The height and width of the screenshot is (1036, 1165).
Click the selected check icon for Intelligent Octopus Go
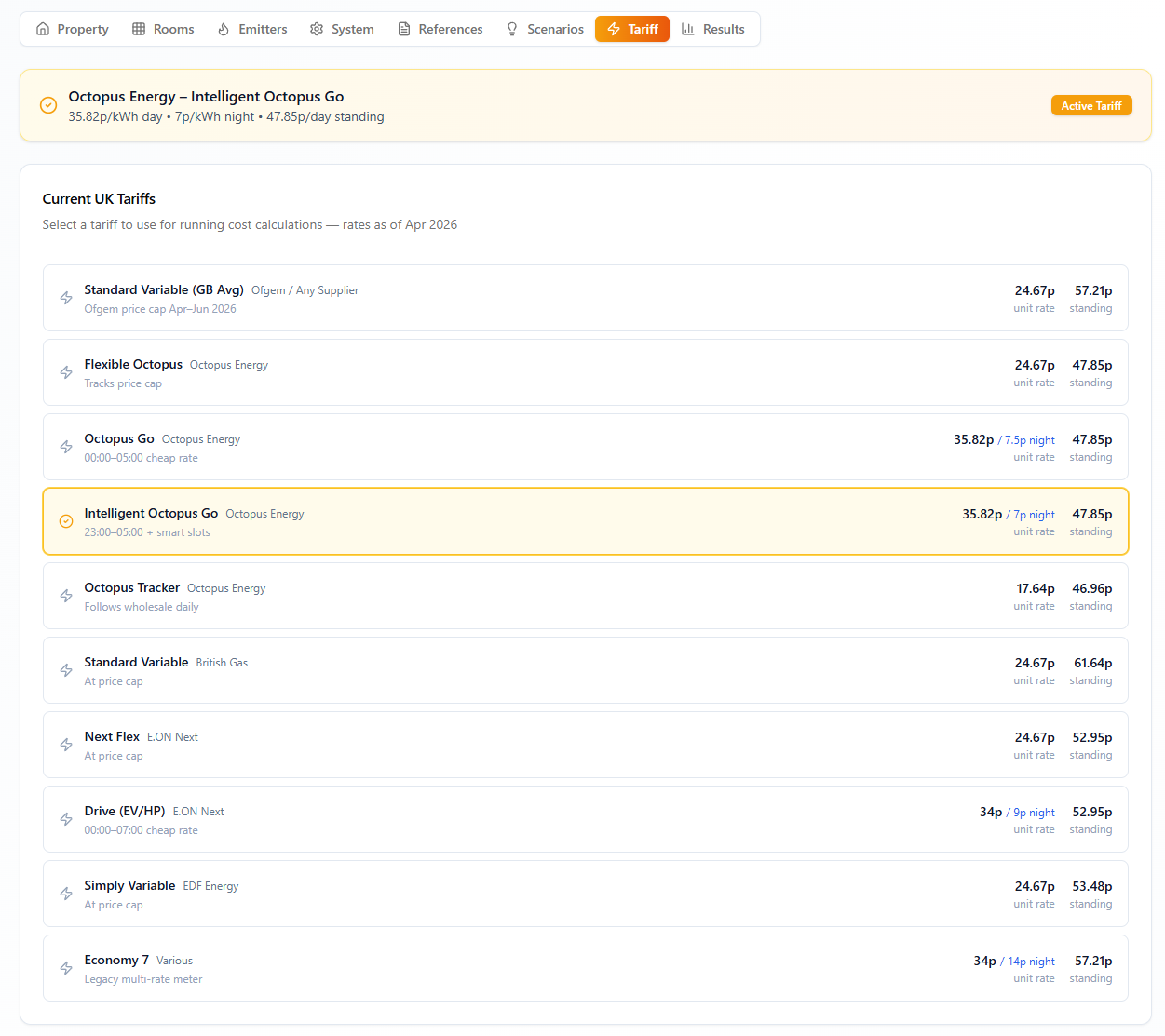(x=66, y=521)
